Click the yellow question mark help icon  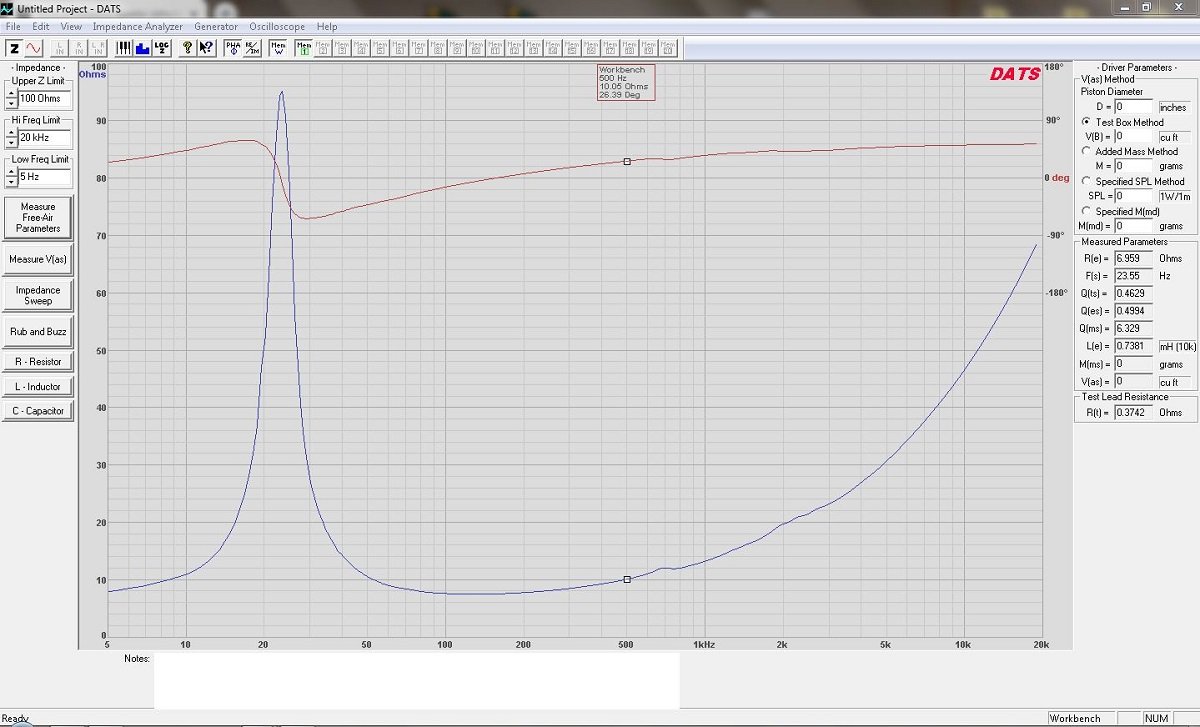coord(187,47)
